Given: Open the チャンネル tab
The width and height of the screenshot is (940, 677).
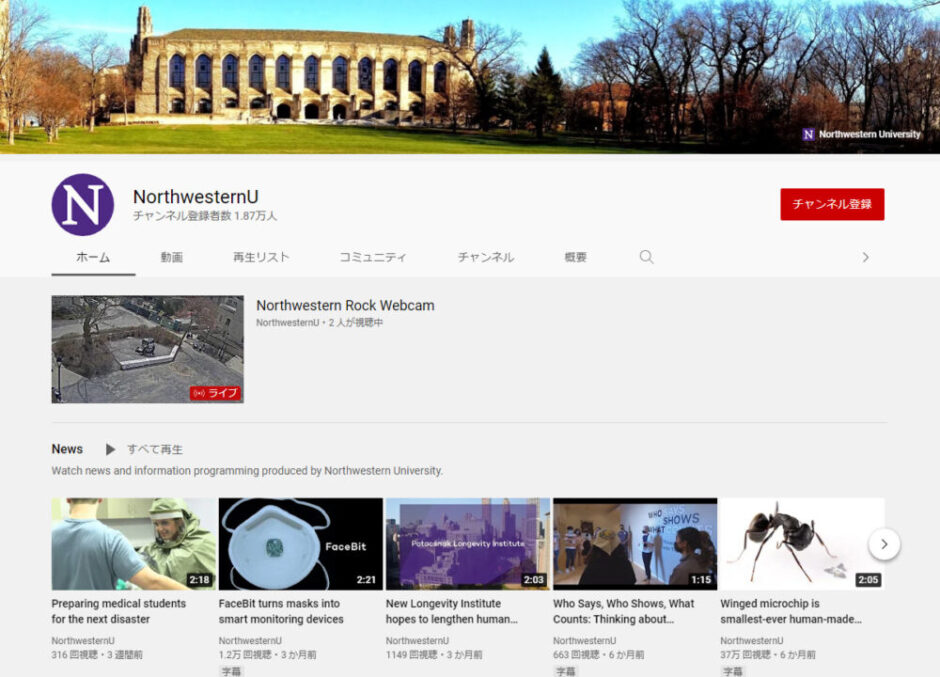Looking at the screenshot, I should coord(486,257).
